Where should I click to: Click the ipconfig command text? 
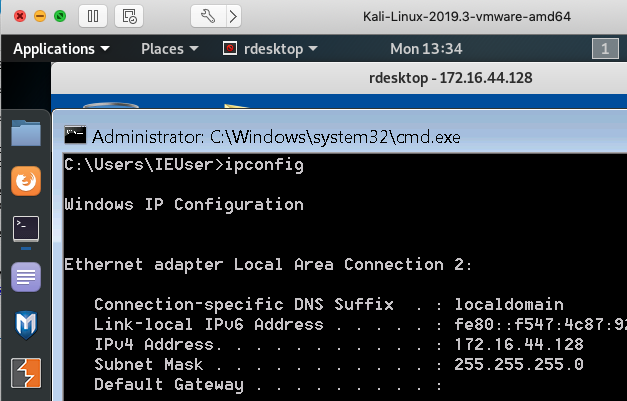point(264,165)
